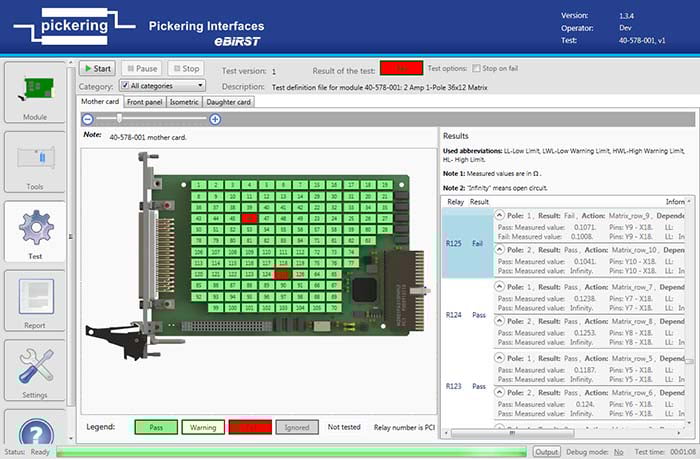The width and height of the screenshot is (700, 460).
Task: Open Help with the question mark icon
Action: tap(36, 431)
